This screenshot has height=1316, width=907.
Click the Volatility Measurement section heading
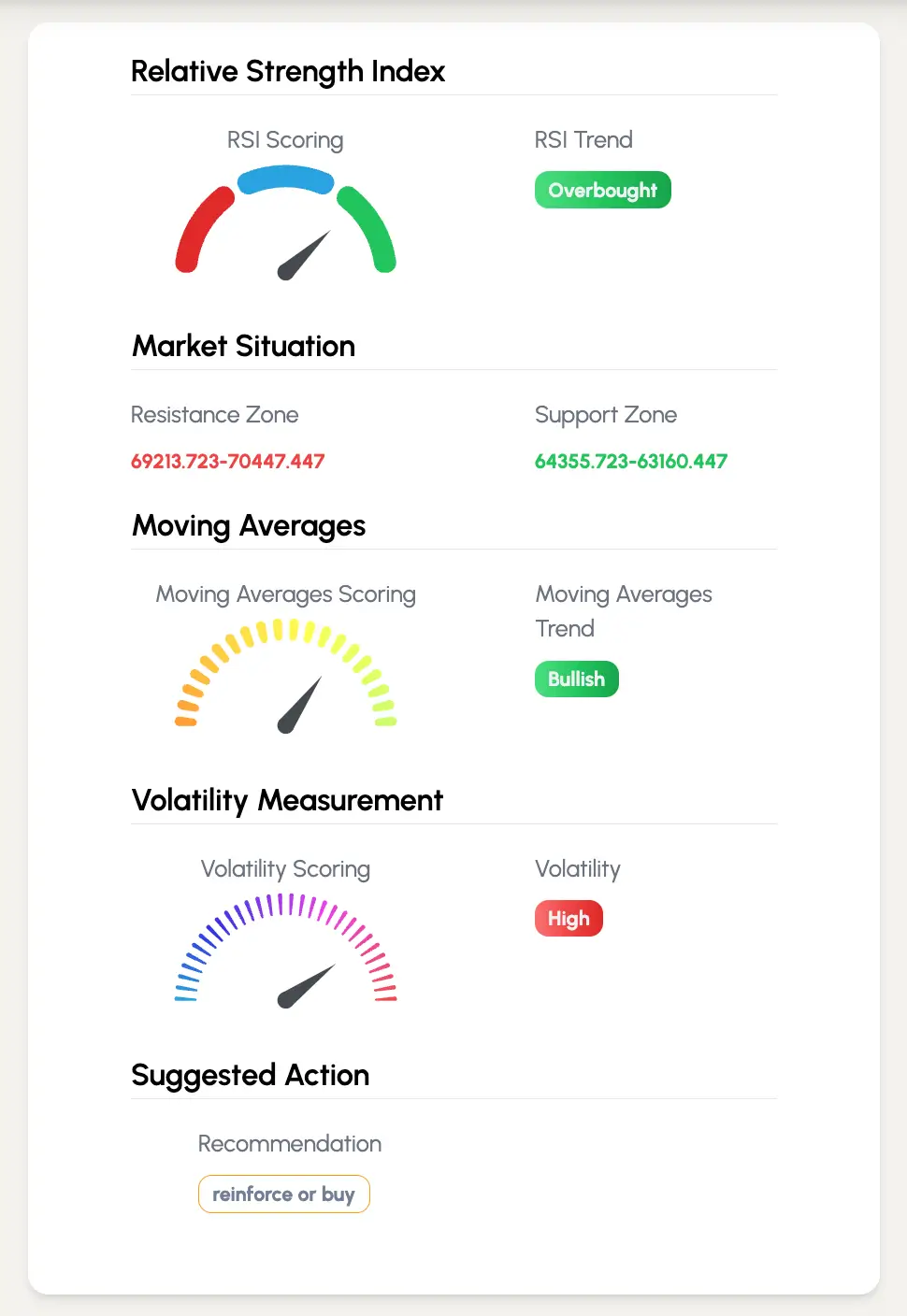pyautogui.click(x=287, y=800)
